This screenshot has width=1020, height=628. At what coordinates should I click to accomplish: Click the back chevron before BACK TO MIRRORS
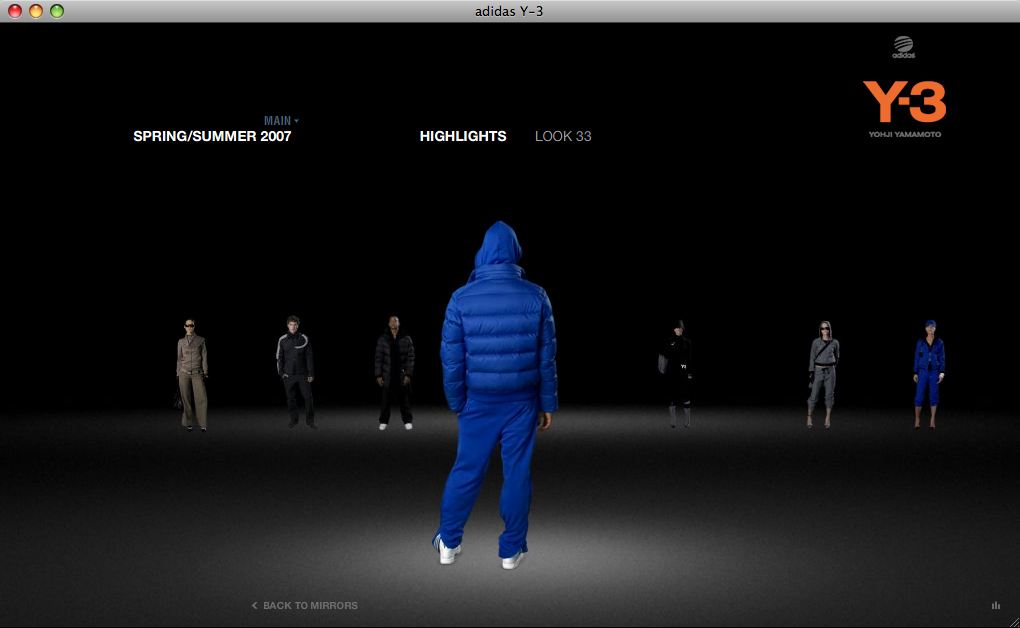click(254, 605)
